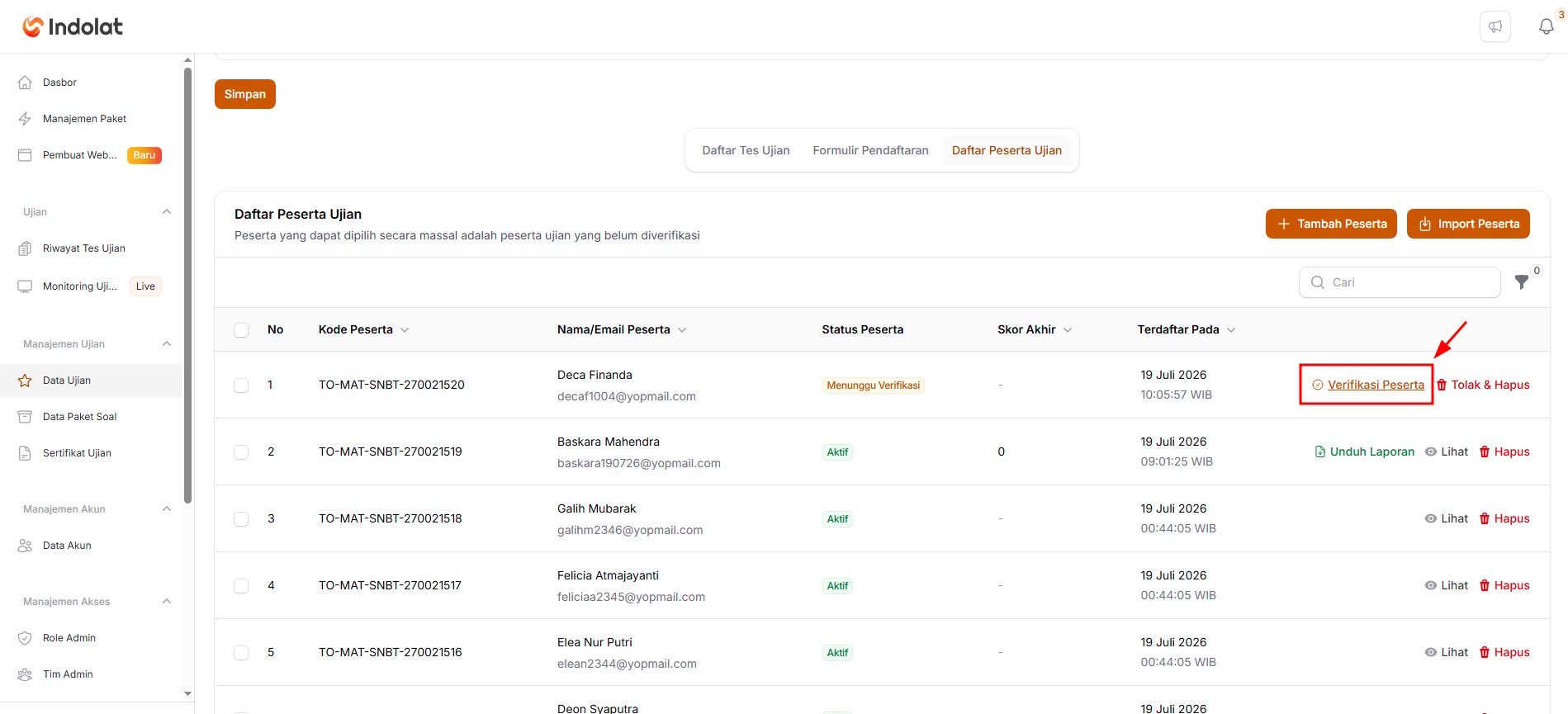Click the sidebar vertical scrollbar thumb
Viewport: 1568px width, 714px height.
tap(187, 285)
